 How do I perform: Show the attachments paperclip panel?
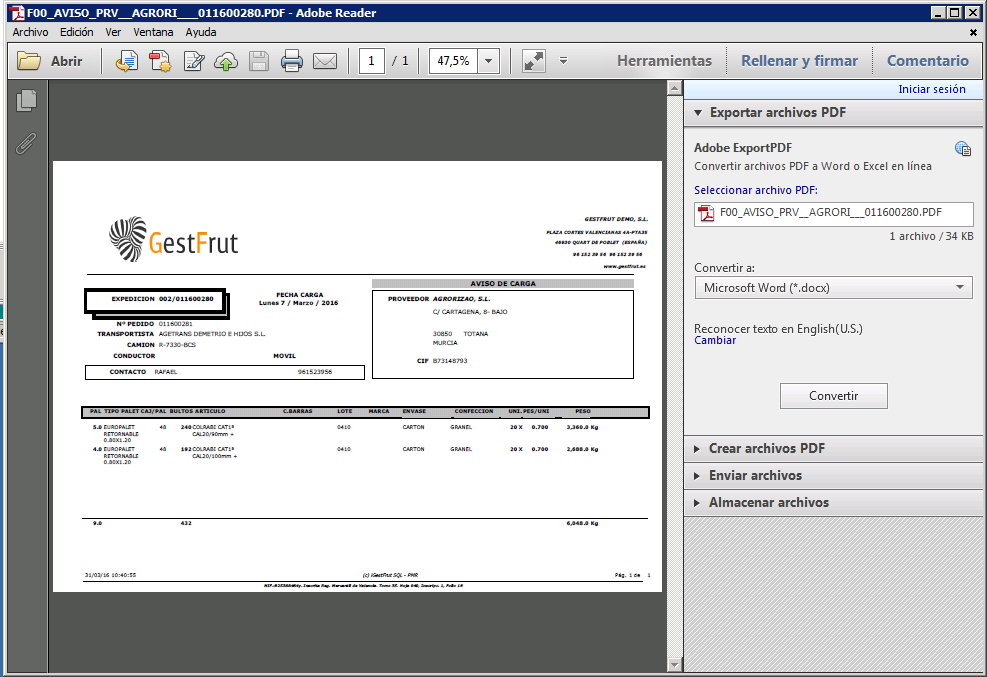tap(27, 143)
